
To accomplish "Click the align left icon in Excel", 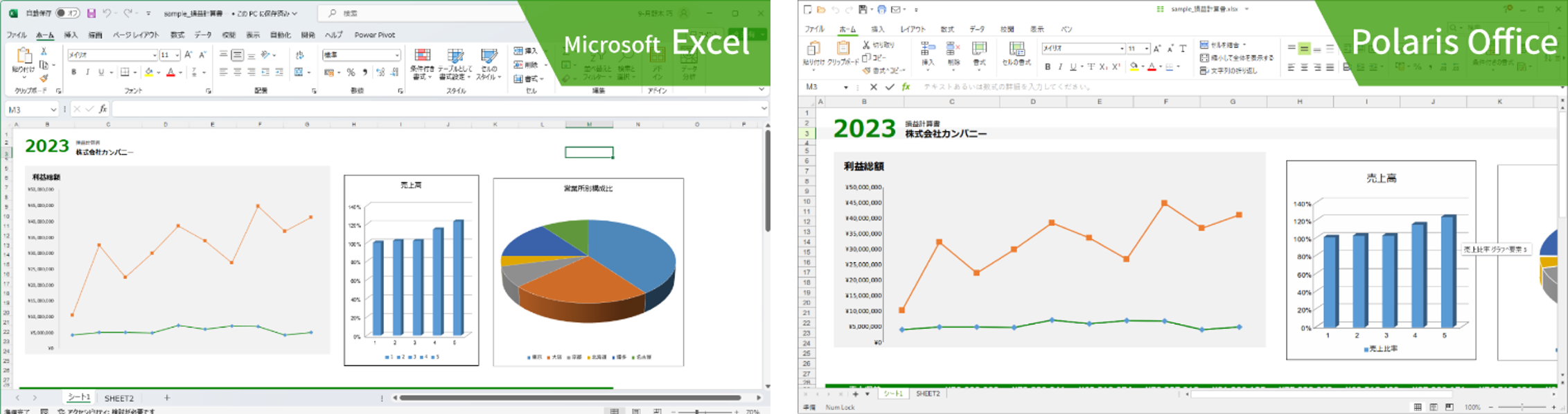I will point(223,72).
